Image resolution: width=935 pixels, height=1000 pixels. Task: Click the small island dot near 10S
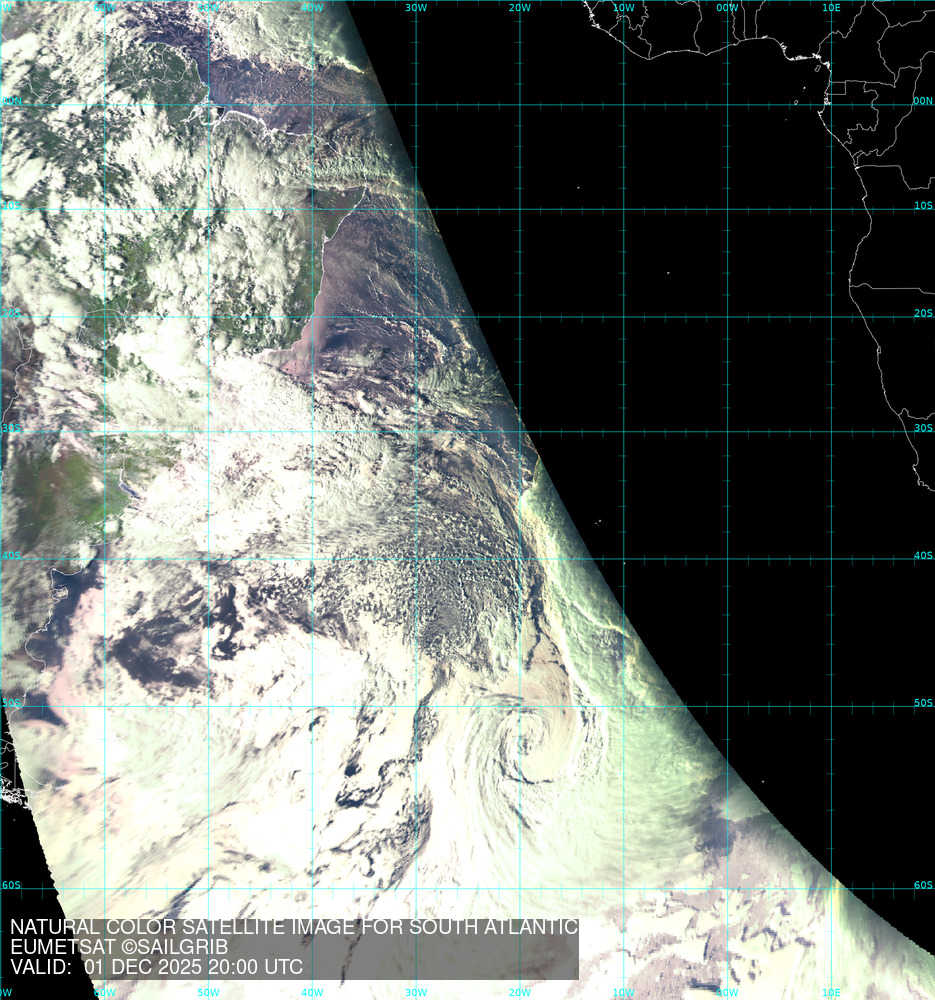click(579, 185)
